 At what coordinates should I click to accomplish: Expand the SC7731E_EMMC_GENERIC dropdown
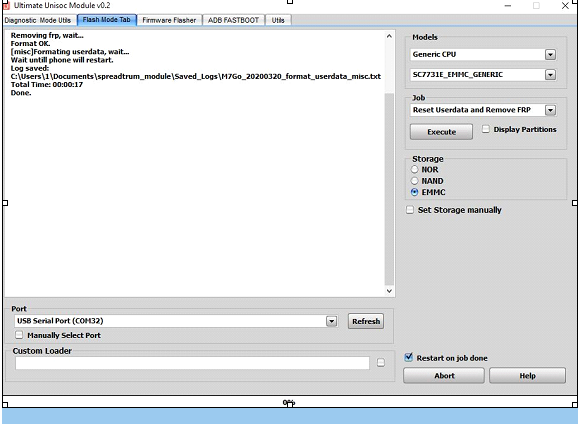[x=550, y=75]
